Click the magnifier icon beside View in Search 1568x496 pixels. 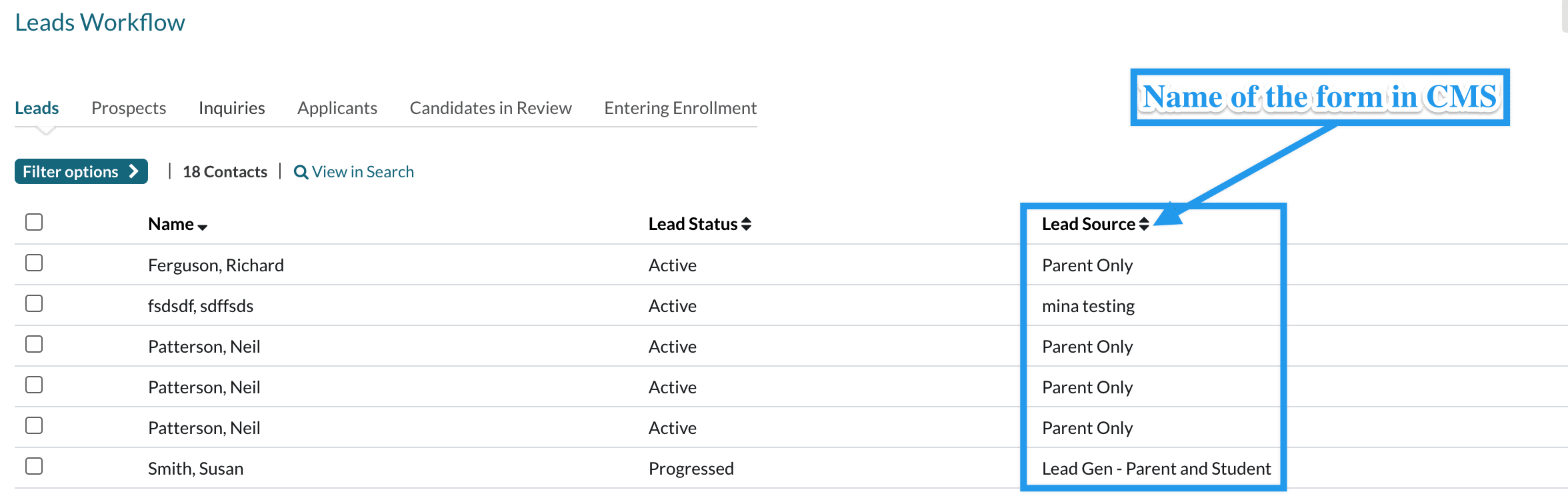(300, 171)
